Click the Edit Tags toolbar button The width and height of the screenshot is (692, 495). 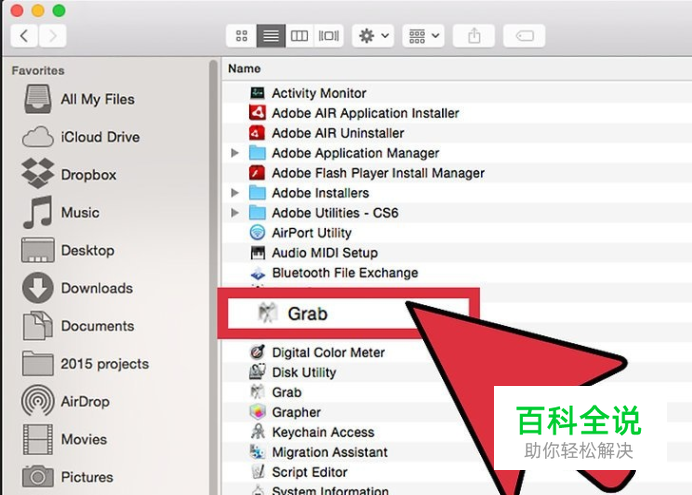click(524, 36)
